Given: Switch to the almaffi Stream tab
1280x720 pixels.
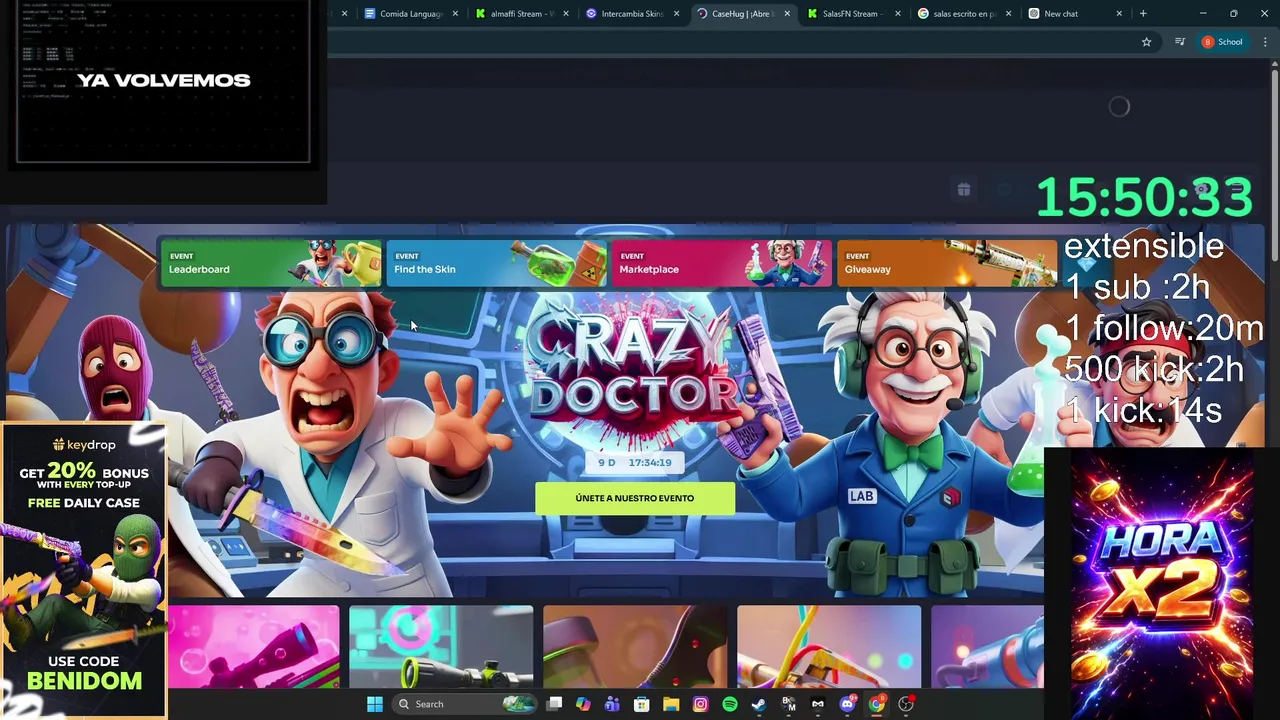Looking at the screenshot, I should point(520,14).
